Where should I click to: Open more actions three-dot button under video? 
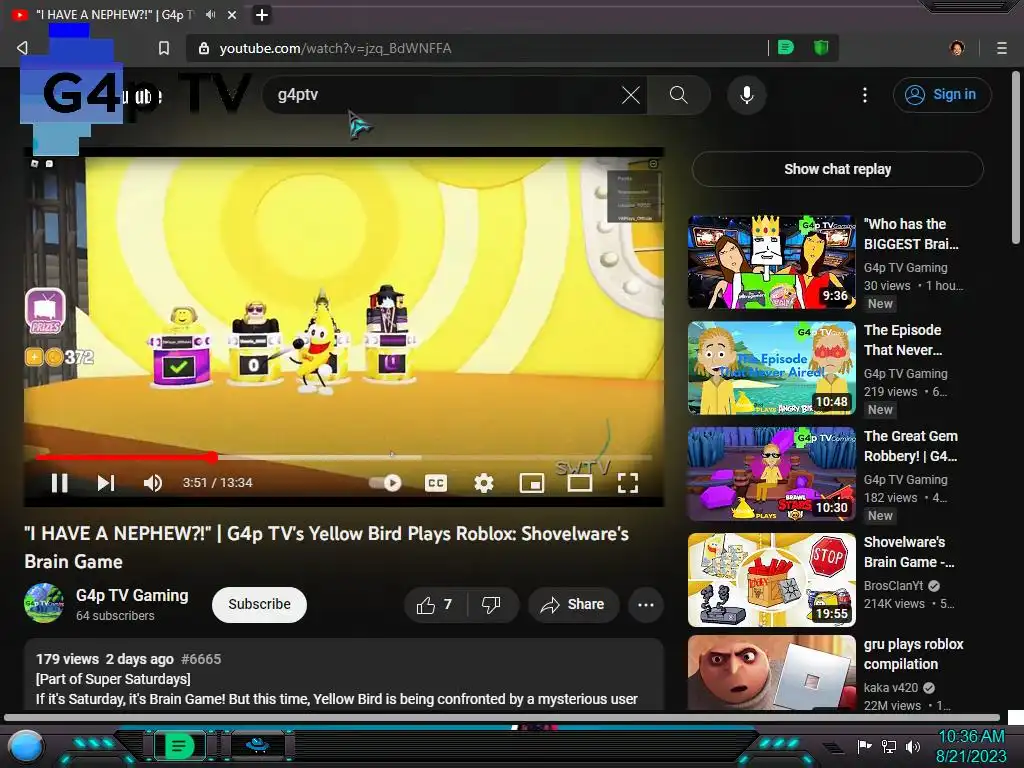646,605
